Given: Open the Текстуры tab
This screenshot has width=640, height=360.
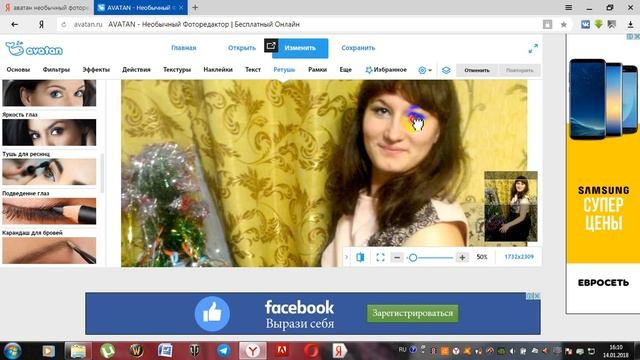Looking at the screenshot, I should [x=177, y=70].
